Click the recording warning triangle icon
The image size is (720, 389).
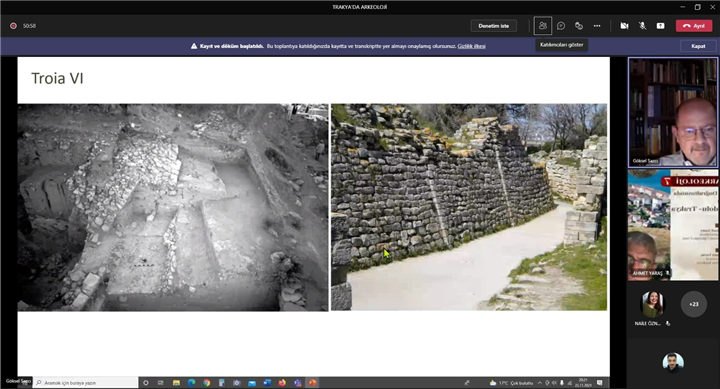click(x=194, y=46)
